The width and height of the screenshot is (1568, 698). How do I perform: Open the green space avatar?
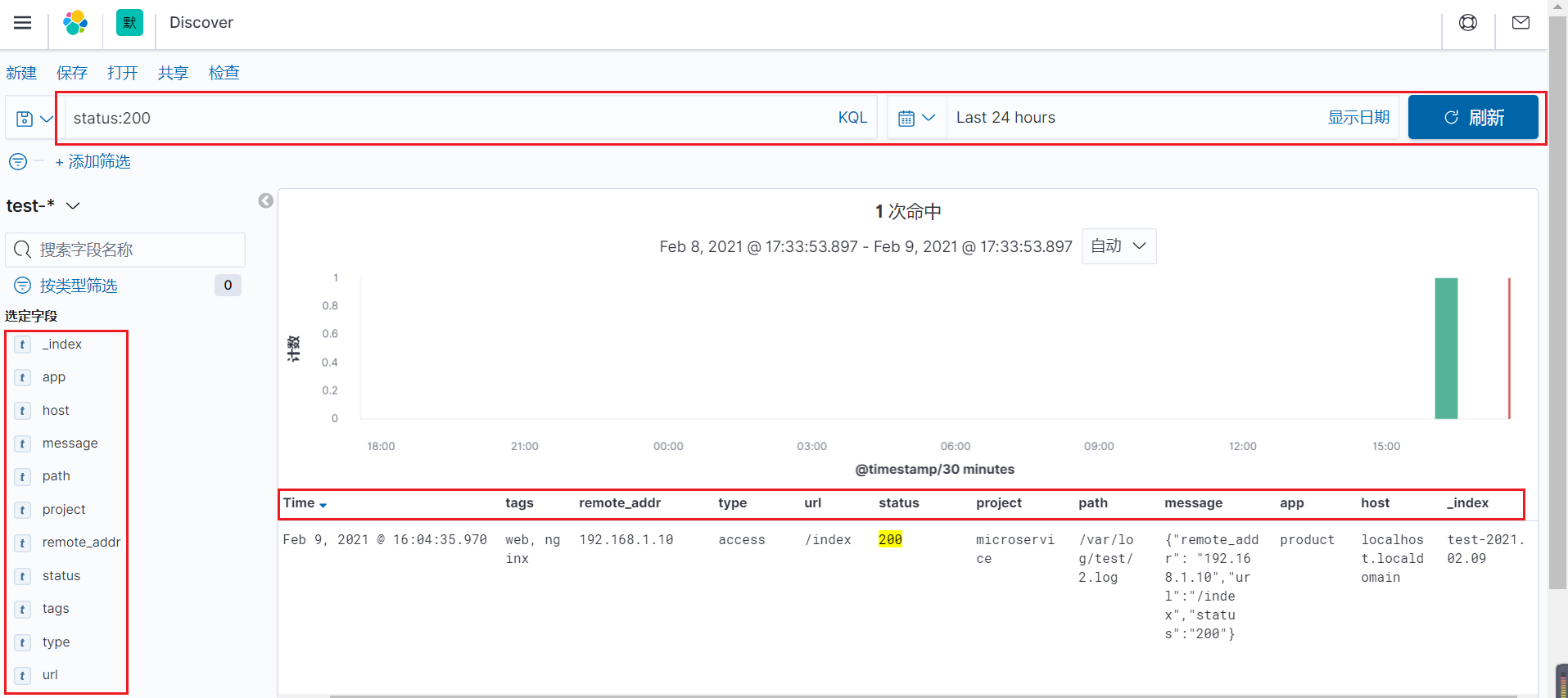pos(129,23)
